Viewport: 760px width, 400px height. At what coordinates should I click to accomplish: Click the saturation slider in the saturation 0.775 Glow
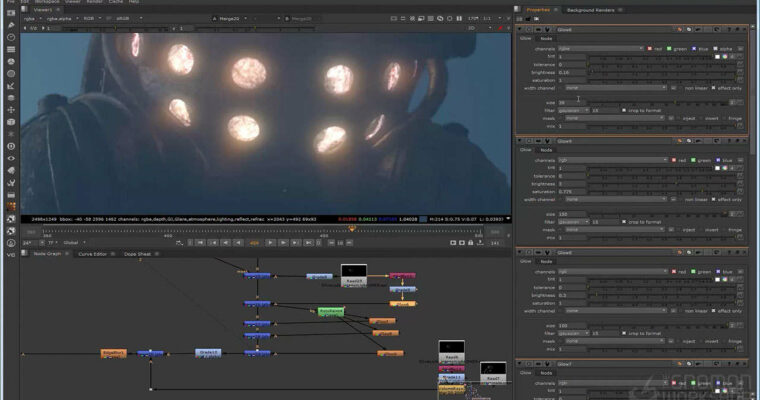[x=662, y=192]
